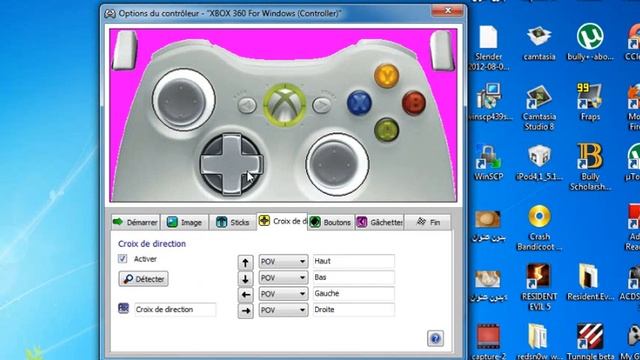Expand the POV dropdown for Droite
Screen dimensions: 640x360
pos(283,310)
